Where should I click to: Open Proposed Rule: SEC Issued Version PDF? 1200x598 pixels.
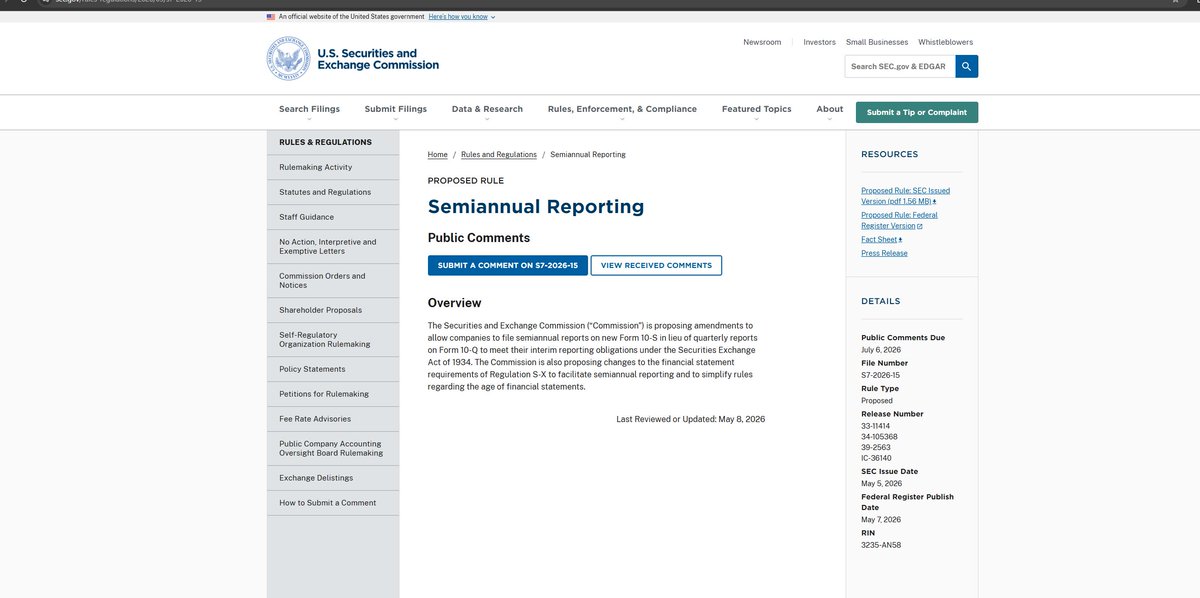pos(906,195)
